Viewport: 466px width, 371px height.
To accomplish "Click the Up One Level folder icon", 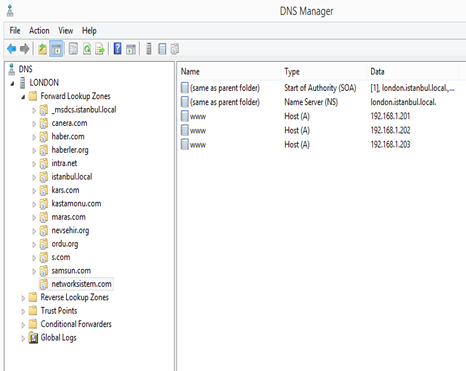I will [x=42, y=49].
